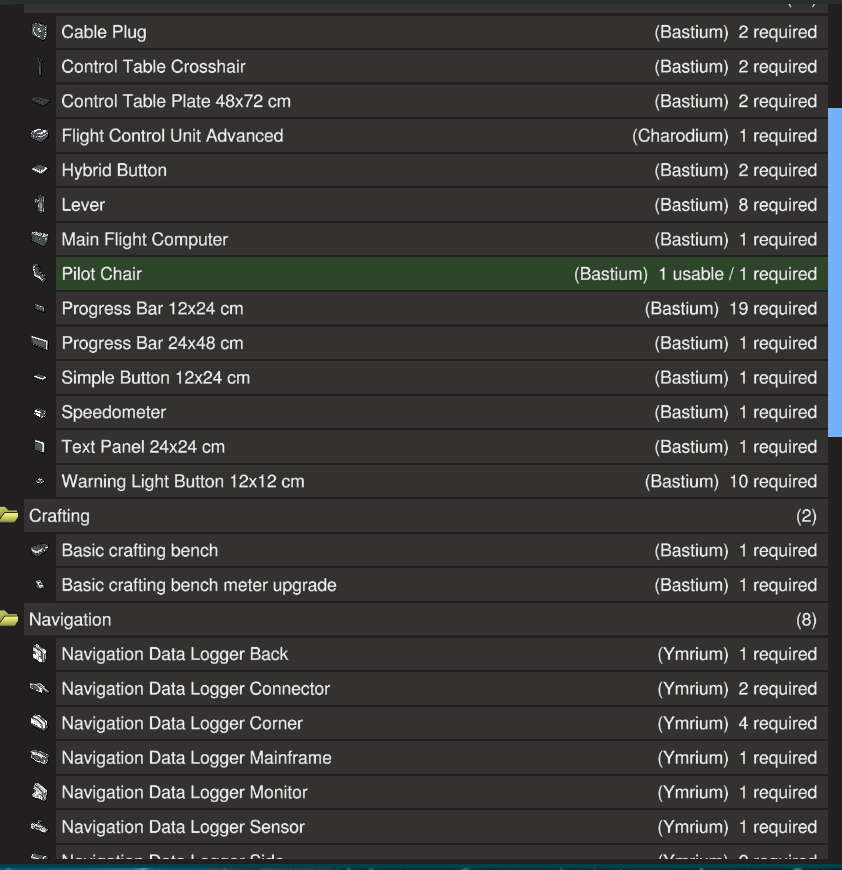The image size is (842, 870).
Task: Collapse the Crafting category folder
Action: [x=10, y=516]
